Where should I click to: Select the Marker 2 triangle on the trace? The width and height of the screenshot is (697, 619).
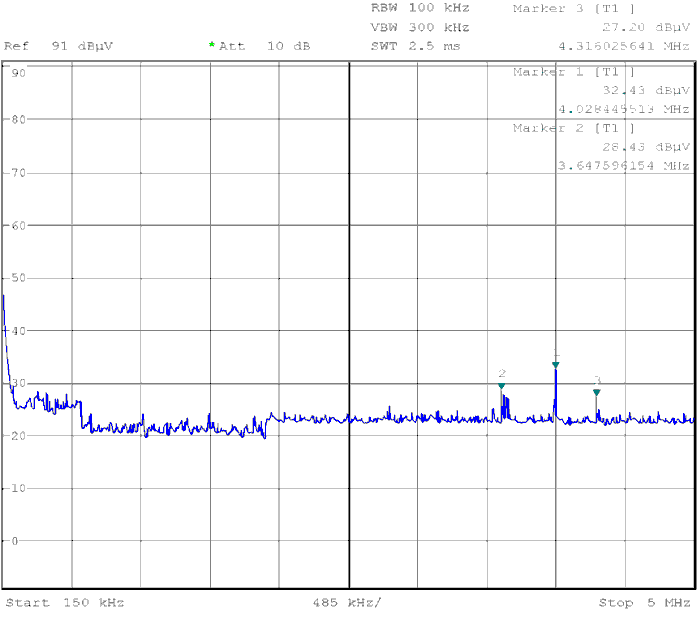502,385
